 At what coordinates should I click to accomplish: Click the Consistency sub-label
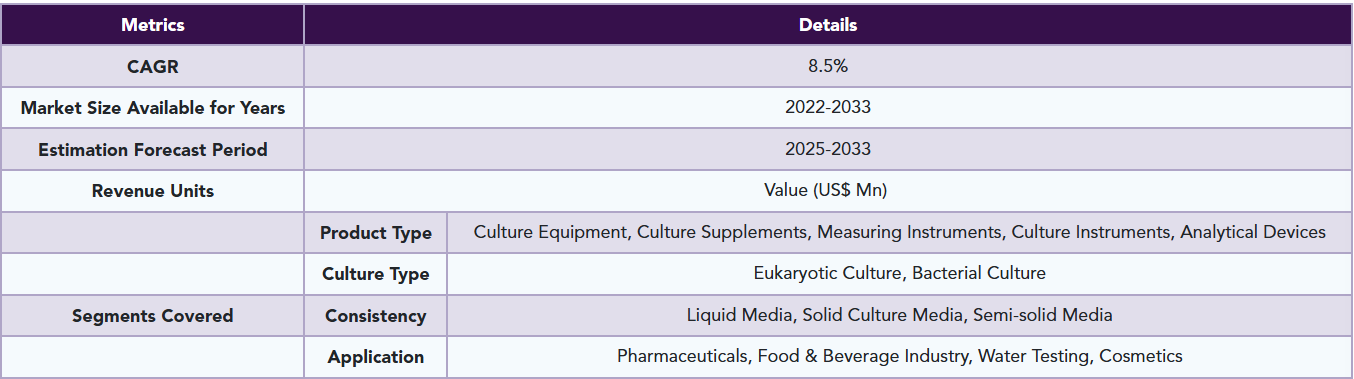(376, 315)
